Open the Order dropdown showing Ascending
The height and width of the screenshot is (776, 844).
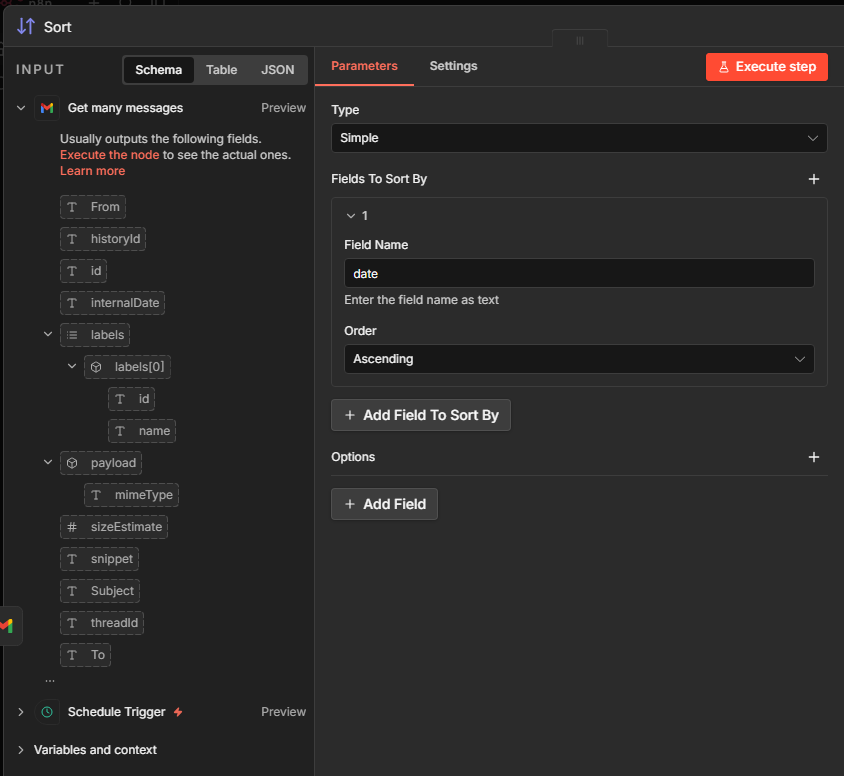[579, 359]
